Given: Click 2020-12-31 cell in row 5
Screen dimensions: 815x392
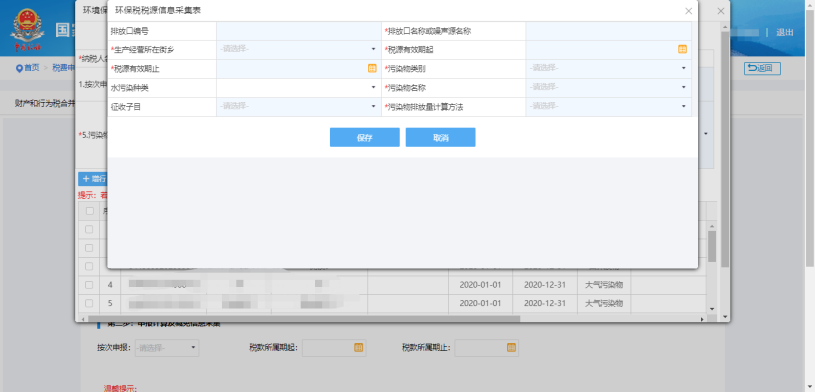Looking at the screenshot, I should [545, 303].
